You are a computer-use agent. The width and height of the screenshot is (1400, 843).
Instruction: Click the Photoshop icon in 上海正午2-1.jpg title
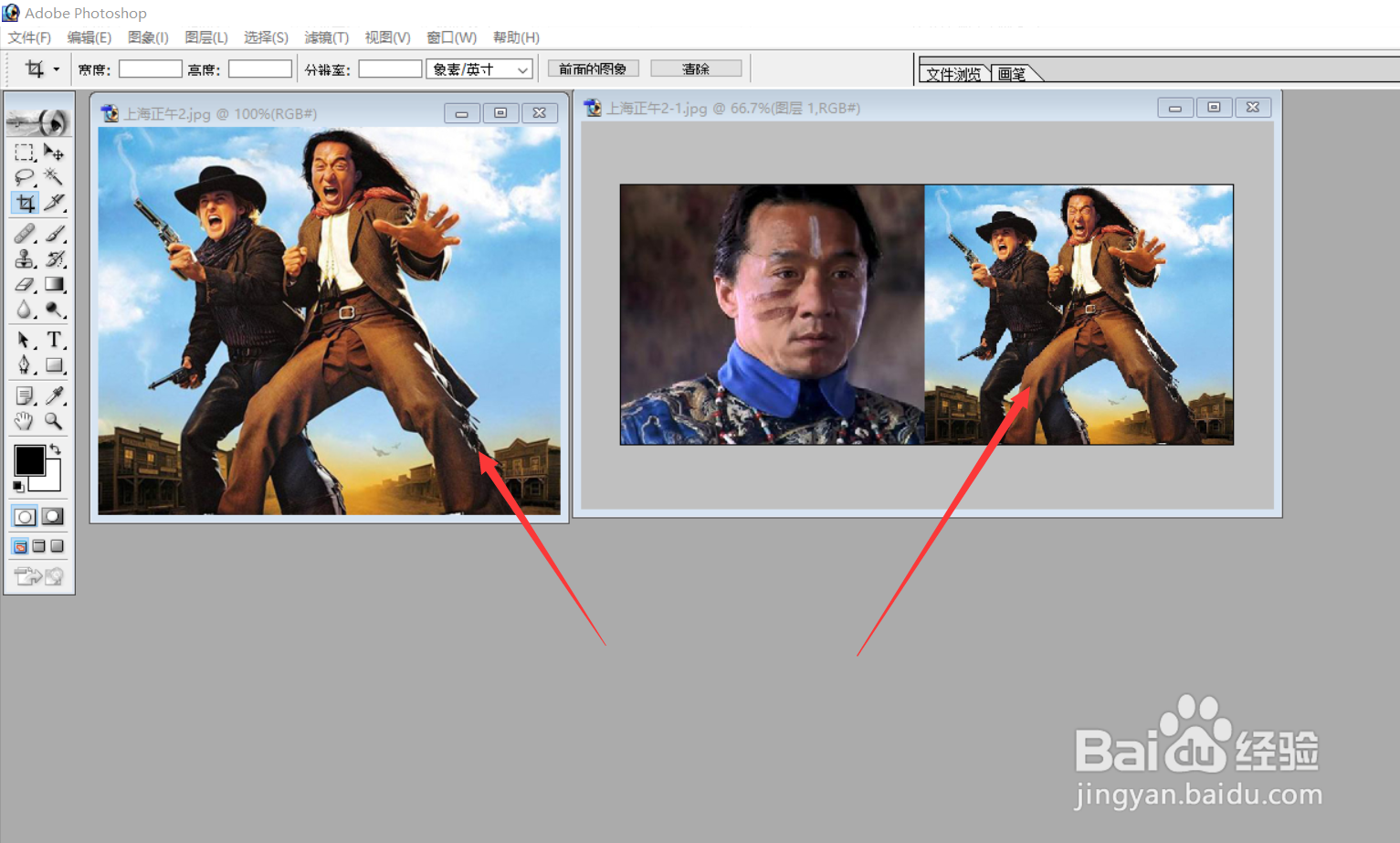[x=594, y=108]
